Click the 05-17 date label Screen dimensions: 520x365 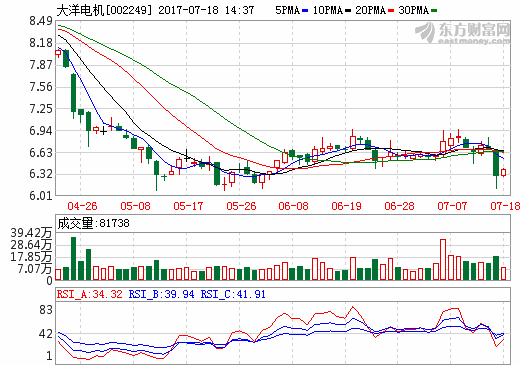[188, 206]
